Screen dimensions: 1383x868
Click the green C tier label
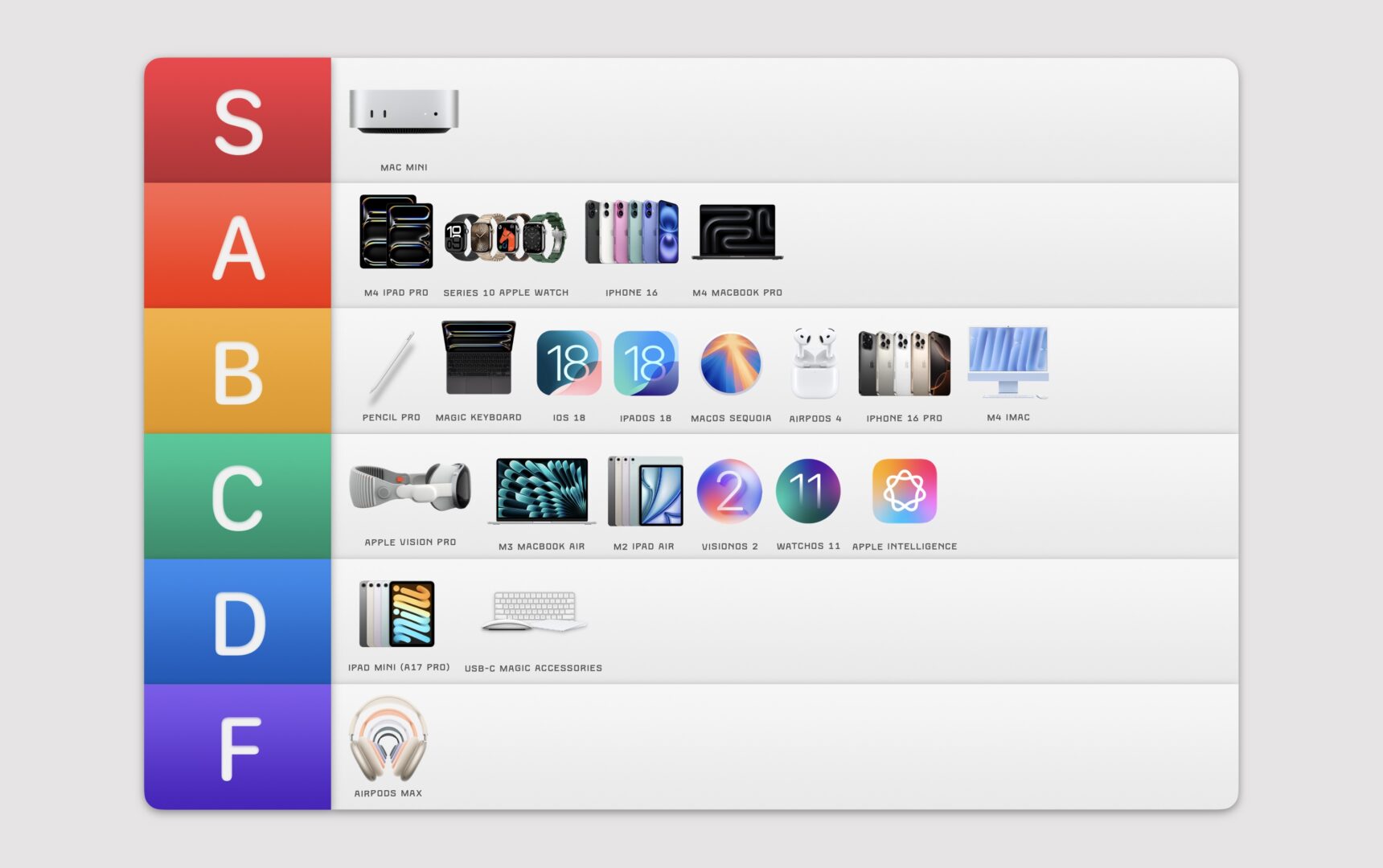tap(238, 497)
